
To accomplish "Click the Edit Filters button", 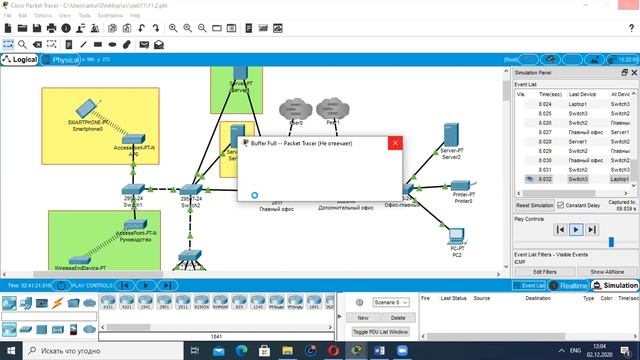I will tap(545, 272).
